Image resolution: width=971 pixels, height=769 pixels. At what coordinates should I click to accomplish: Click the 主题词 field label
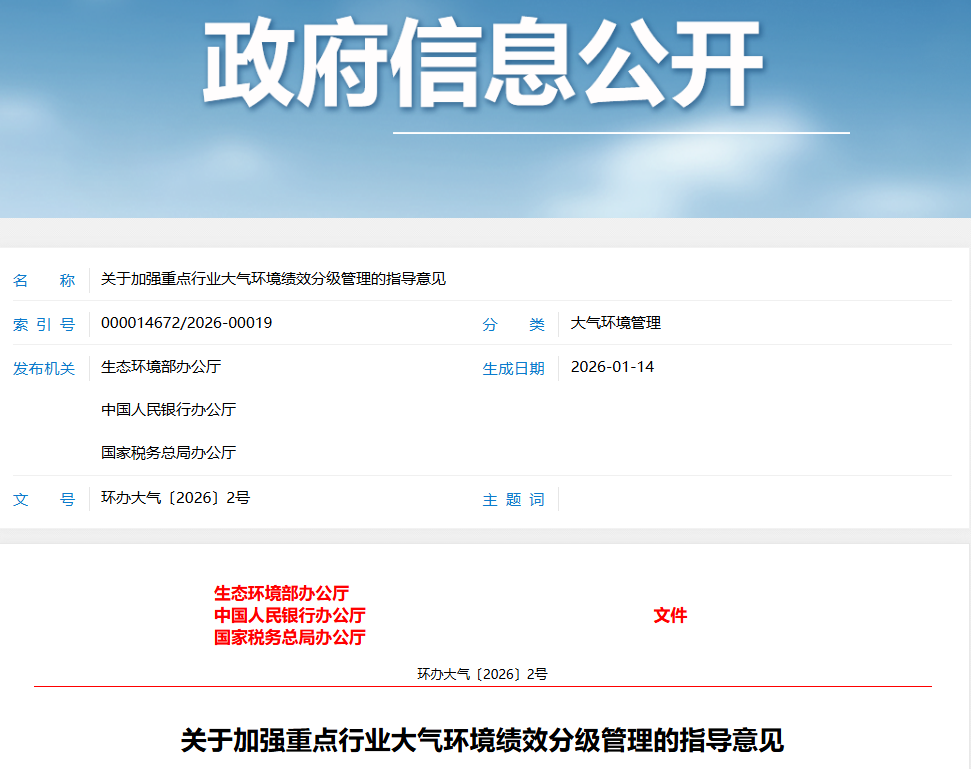pyautogui.click(x=513, y=499)
